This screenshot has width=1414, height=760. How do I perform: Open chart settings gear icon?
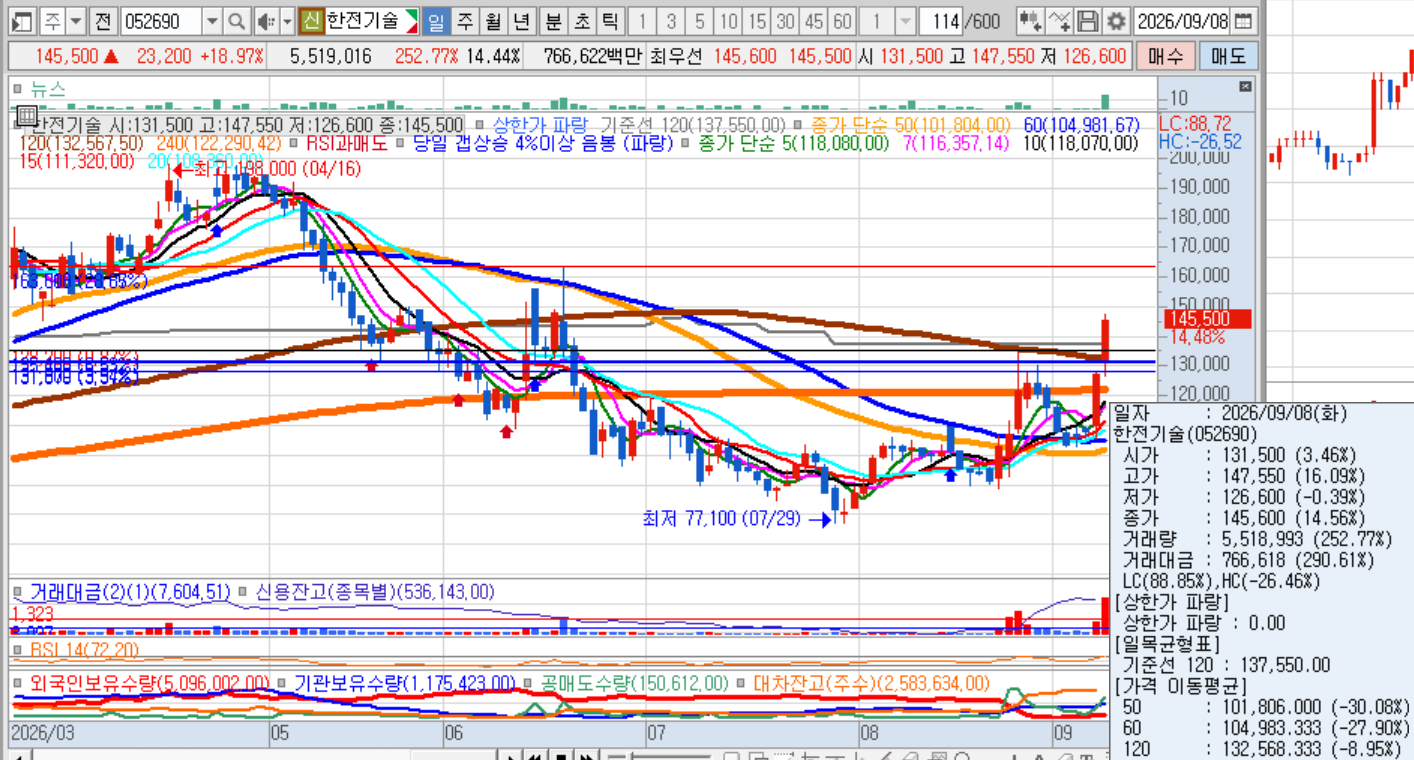1115,20
